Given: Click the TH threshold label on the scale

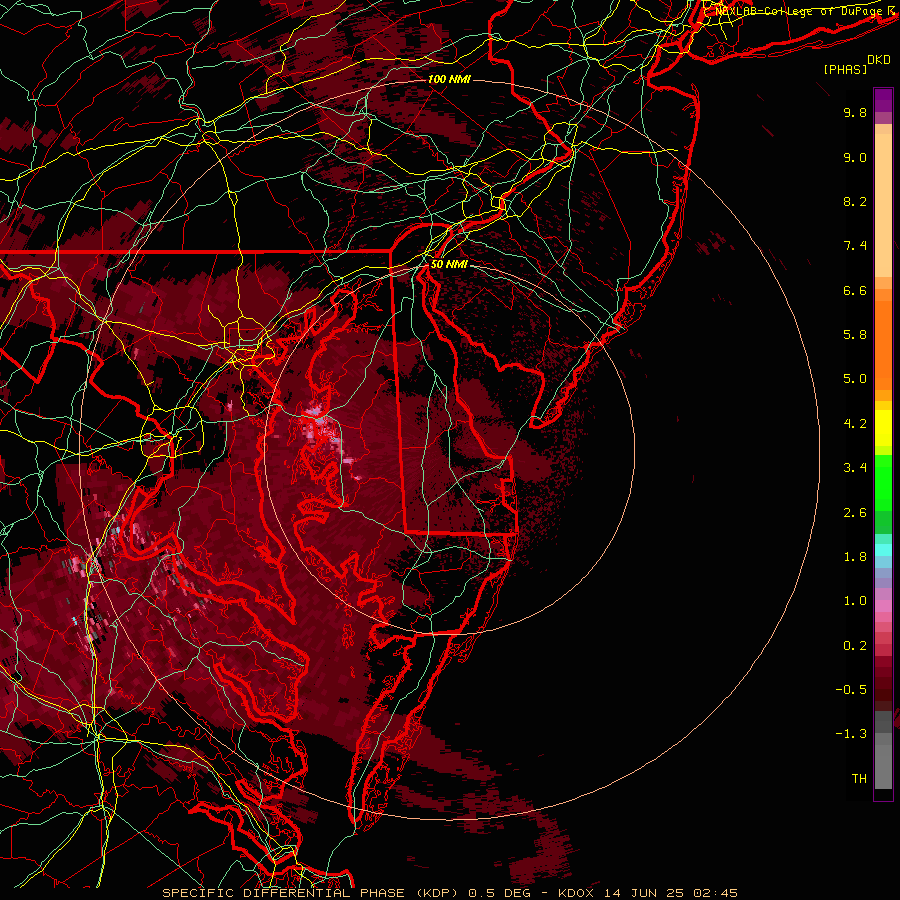Looking at the screenshot, I should pyautogui.click(x=859, y=779).
